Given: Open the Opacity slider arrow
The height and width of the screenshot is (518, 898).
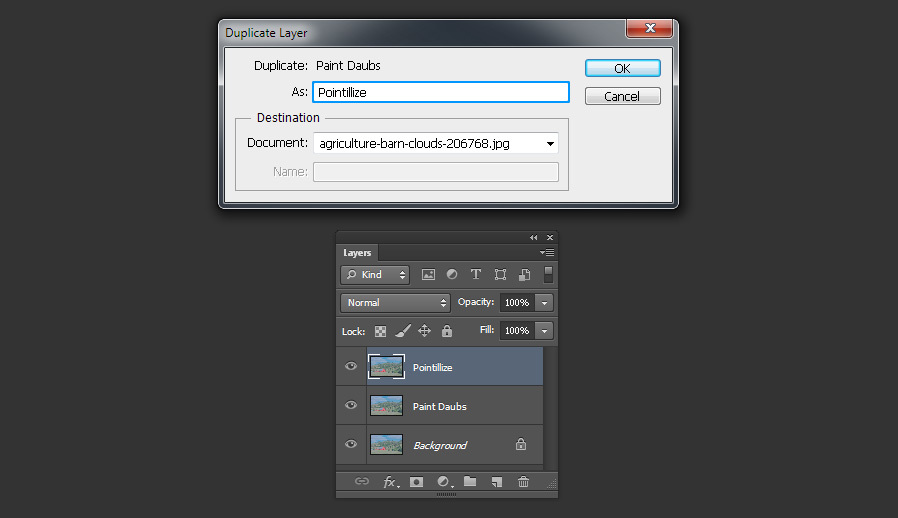Looking at the screenshot, I should click(545, 303).
